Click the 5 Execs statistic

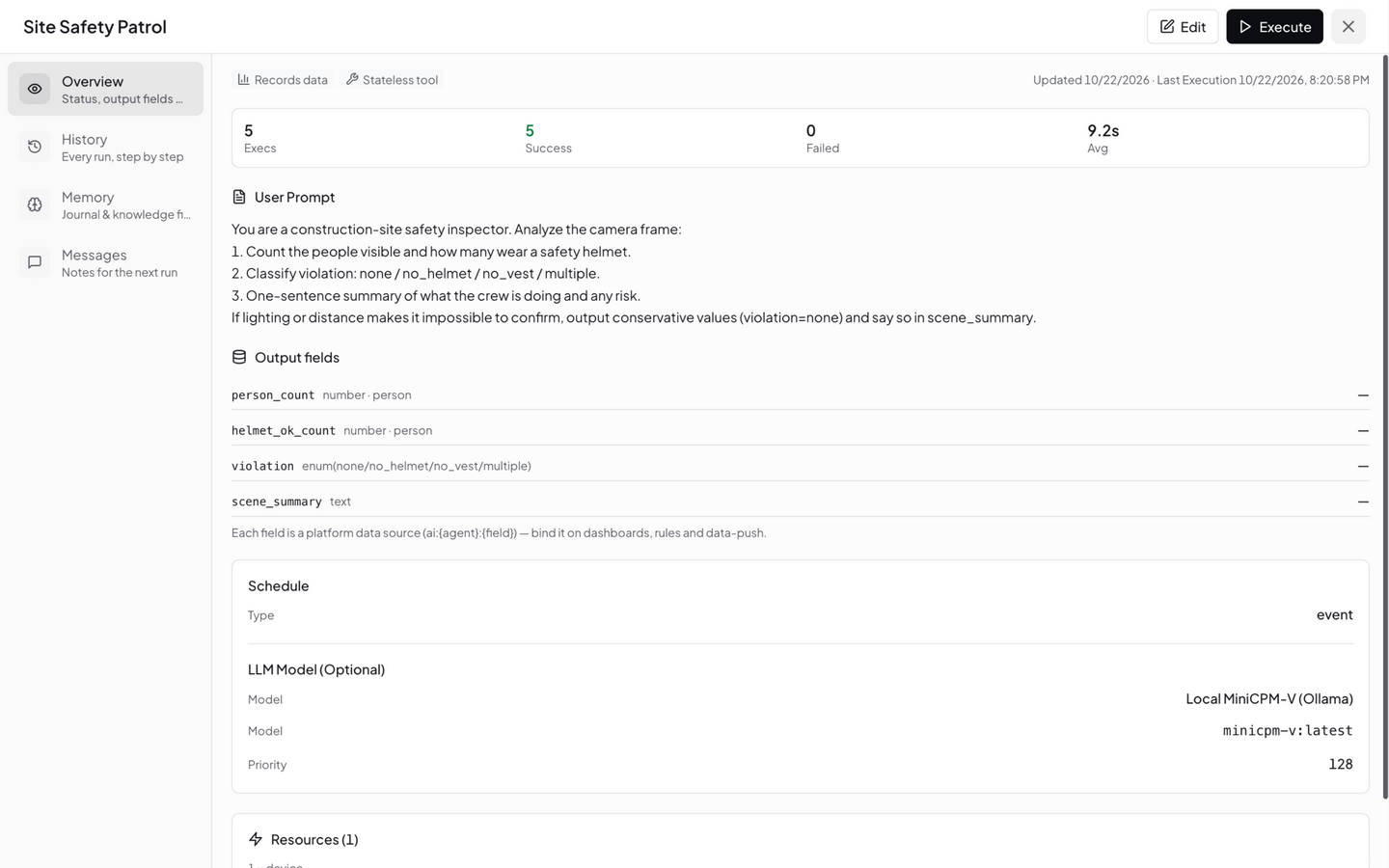(260, 138)
